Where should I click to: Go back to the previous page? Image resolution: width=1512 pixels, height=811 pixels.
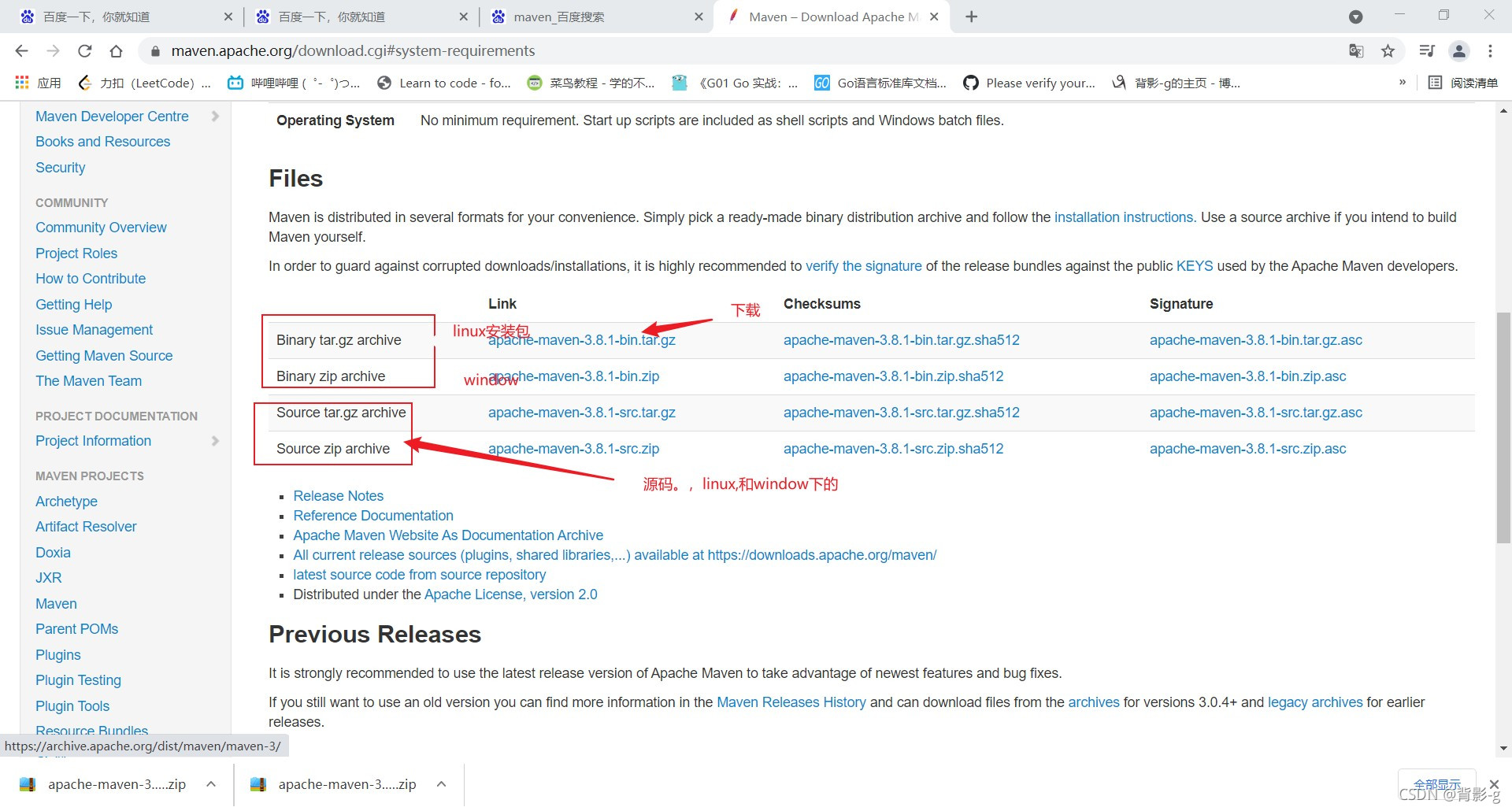(x=21, y=51)
